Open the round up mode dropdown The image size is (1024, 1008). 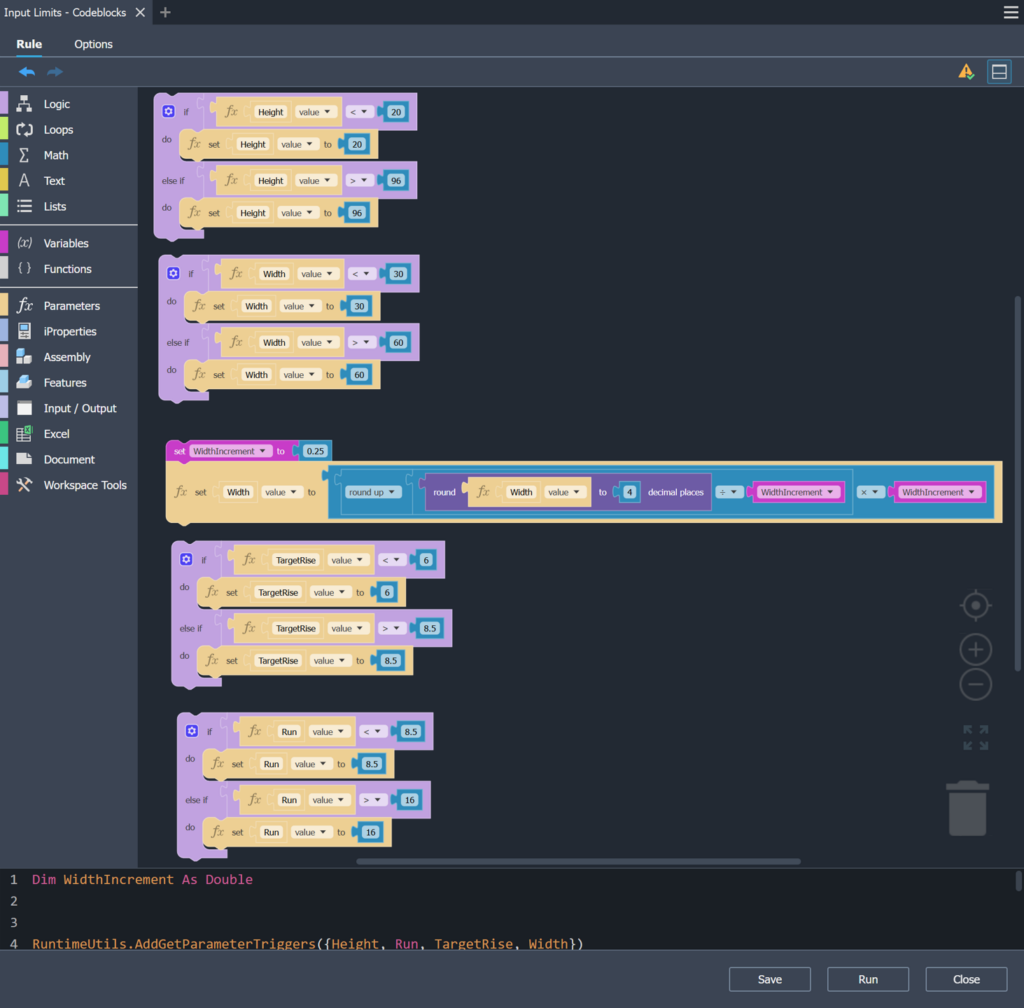click(x=371, y=492)
